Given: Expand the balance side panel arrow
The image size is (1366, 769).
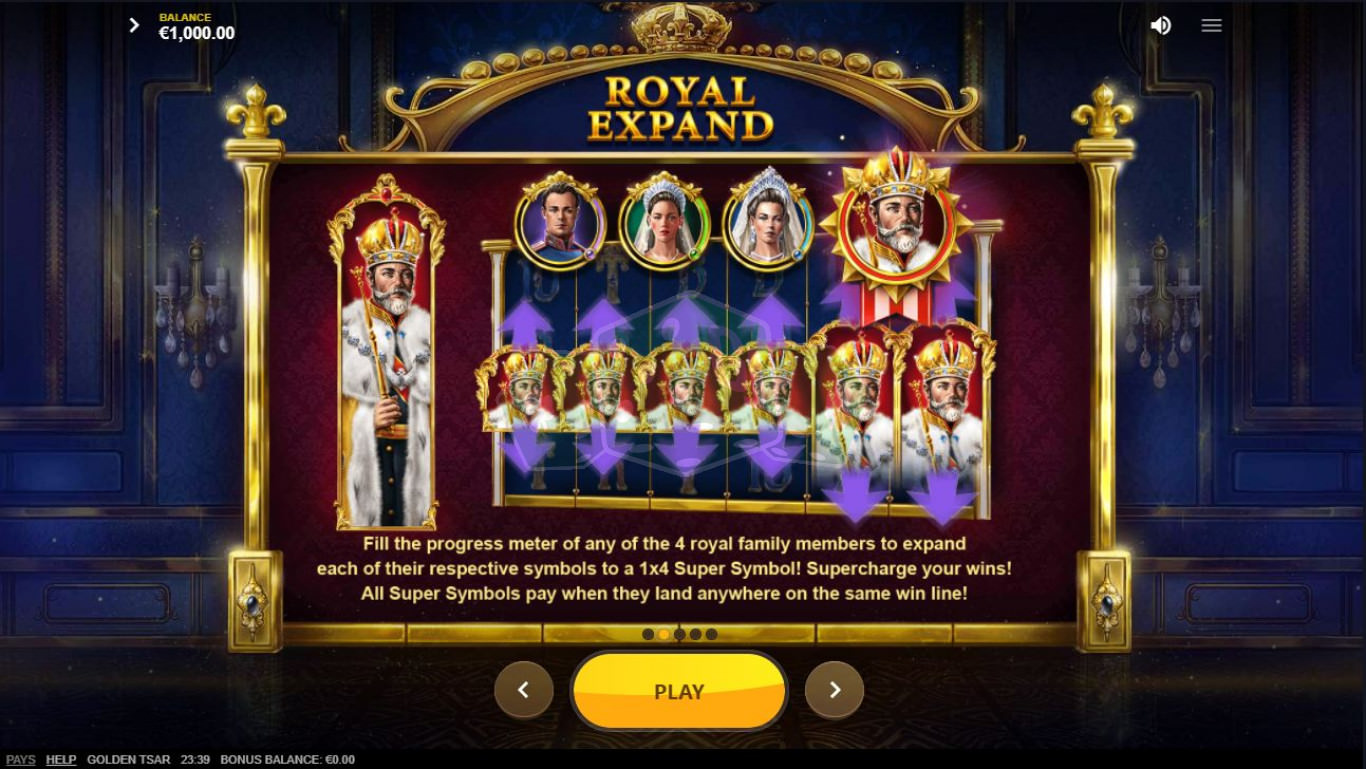Looking at the screenshot, I should pos(134,25).
